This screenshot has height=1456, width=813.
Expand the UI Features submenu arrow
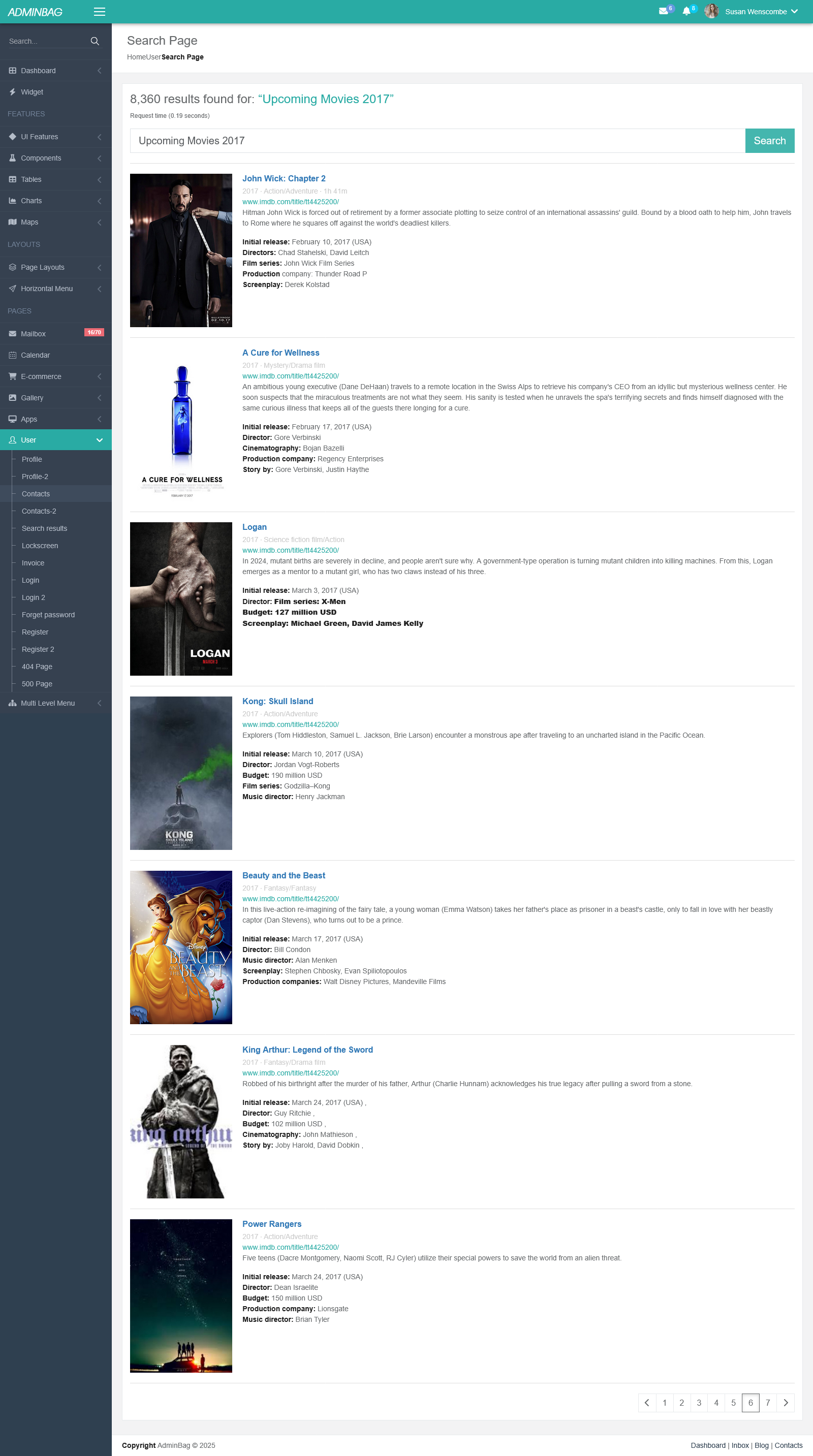point(100,137)
